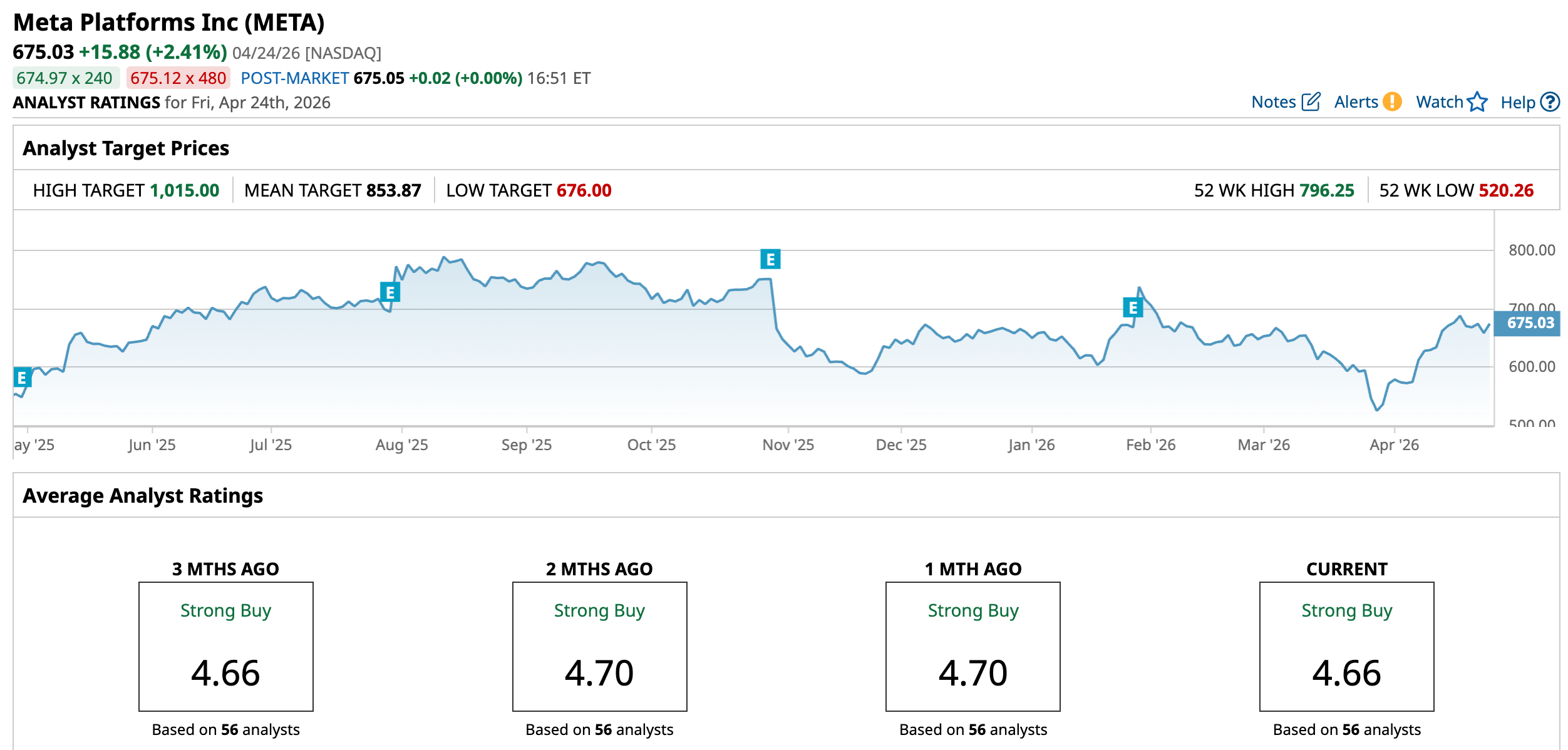Click the Help link text

tap(1517, 103)
